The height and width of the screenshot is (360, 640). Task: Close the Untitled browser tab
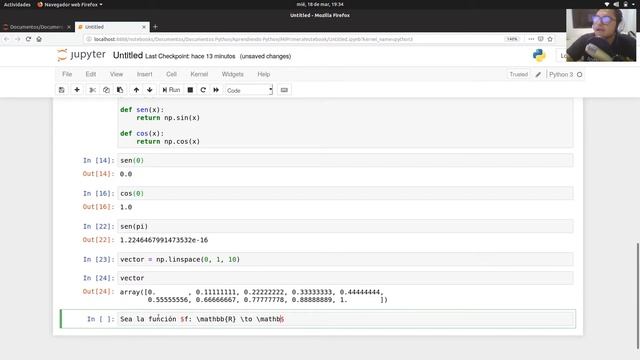coord(144,27)
